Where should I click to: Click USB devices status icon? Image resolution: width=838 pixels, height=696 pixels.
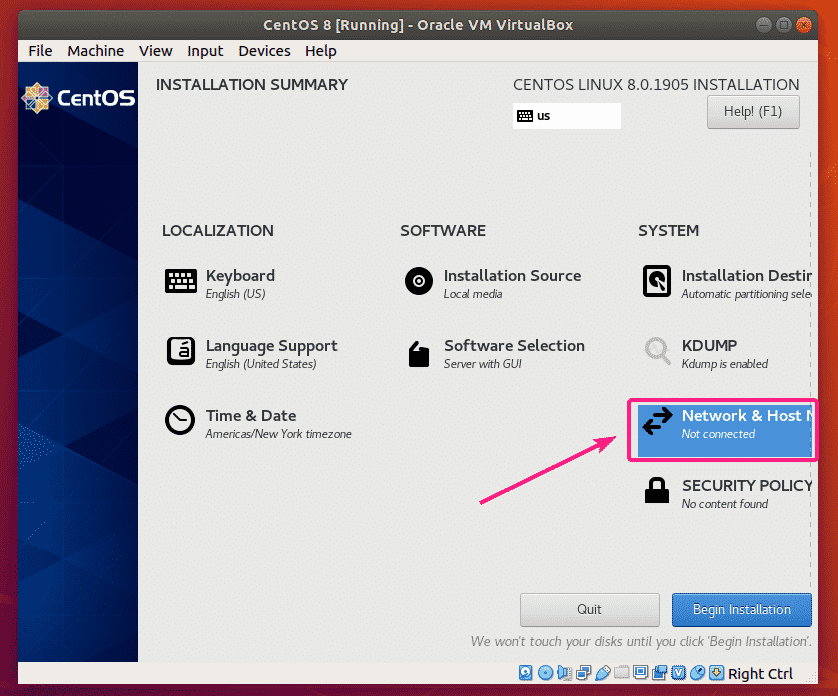coord(602,672)
